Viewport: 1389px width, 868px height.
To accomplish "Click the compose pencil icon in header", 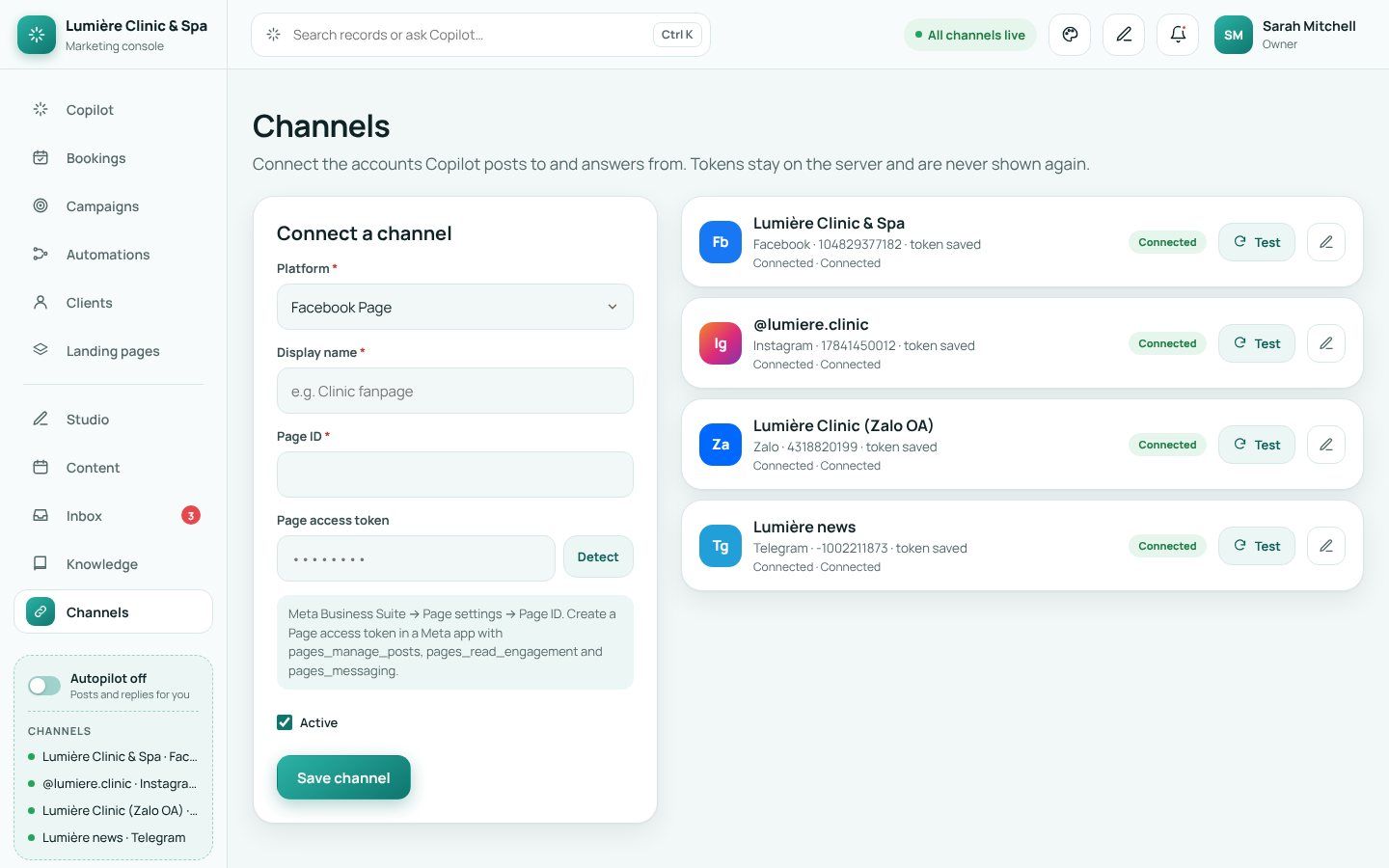I will point(1124,35).
